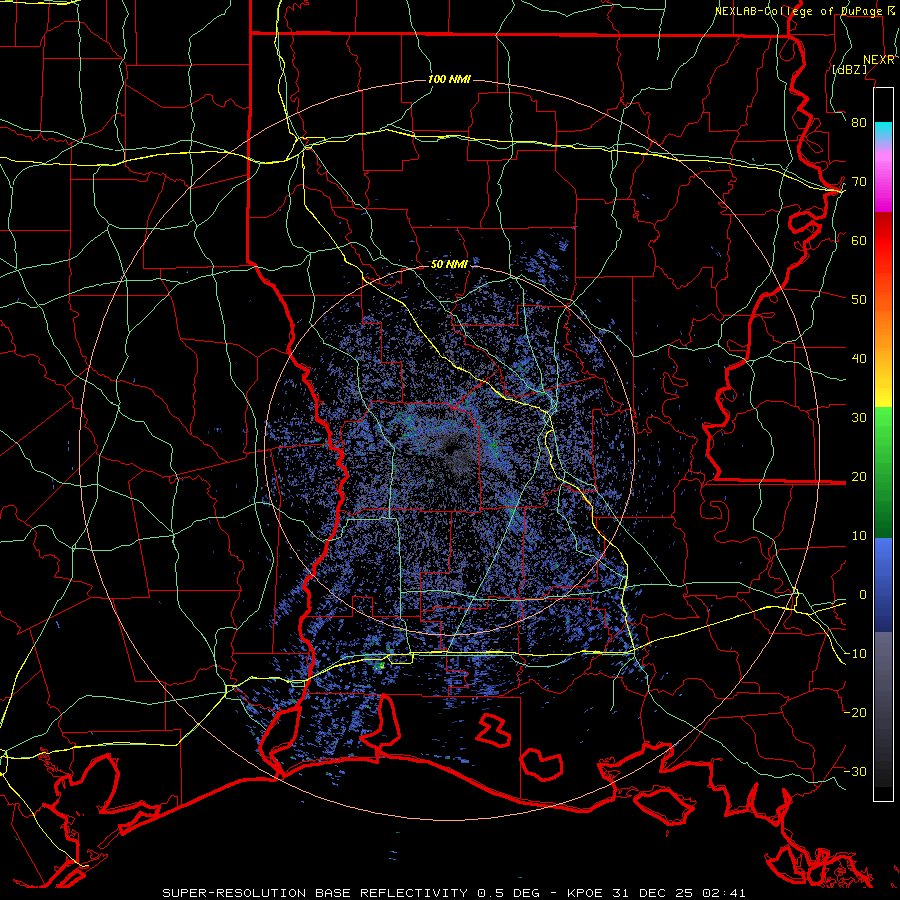900x900 pixels.
Task: Click the -20 value on color scale
Action: click(x=856, y=712)
